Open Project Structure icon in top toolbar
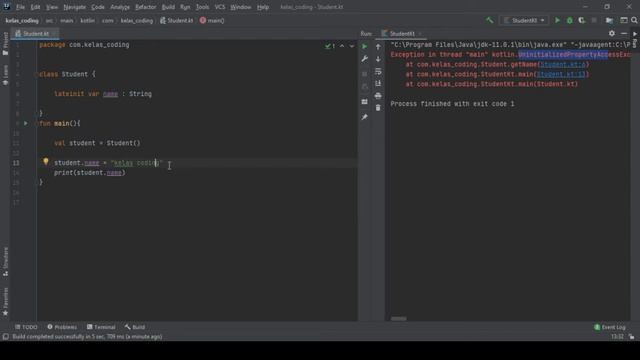Screen dimensions: 640x360 point(609,20)
